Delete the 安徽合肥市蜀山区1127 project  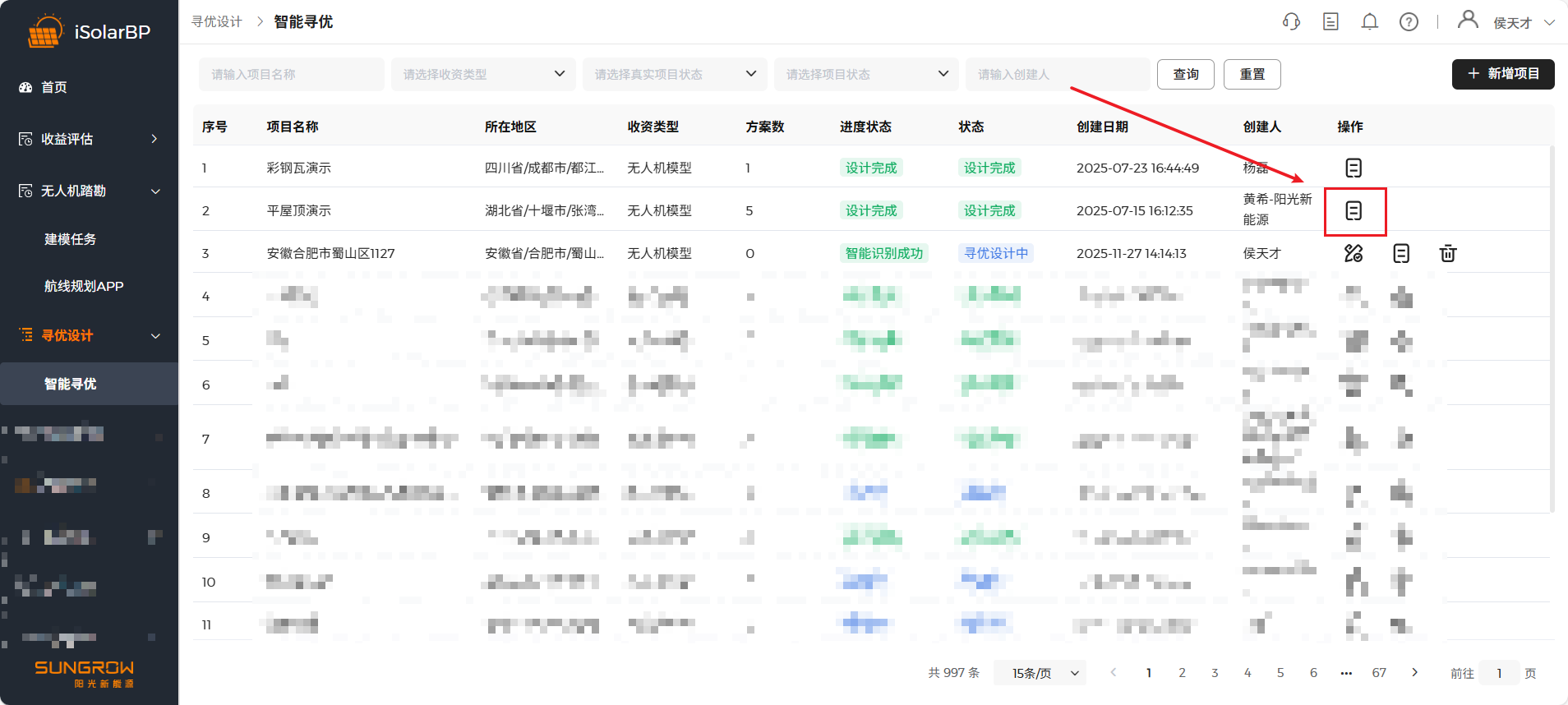point(1448,254)
